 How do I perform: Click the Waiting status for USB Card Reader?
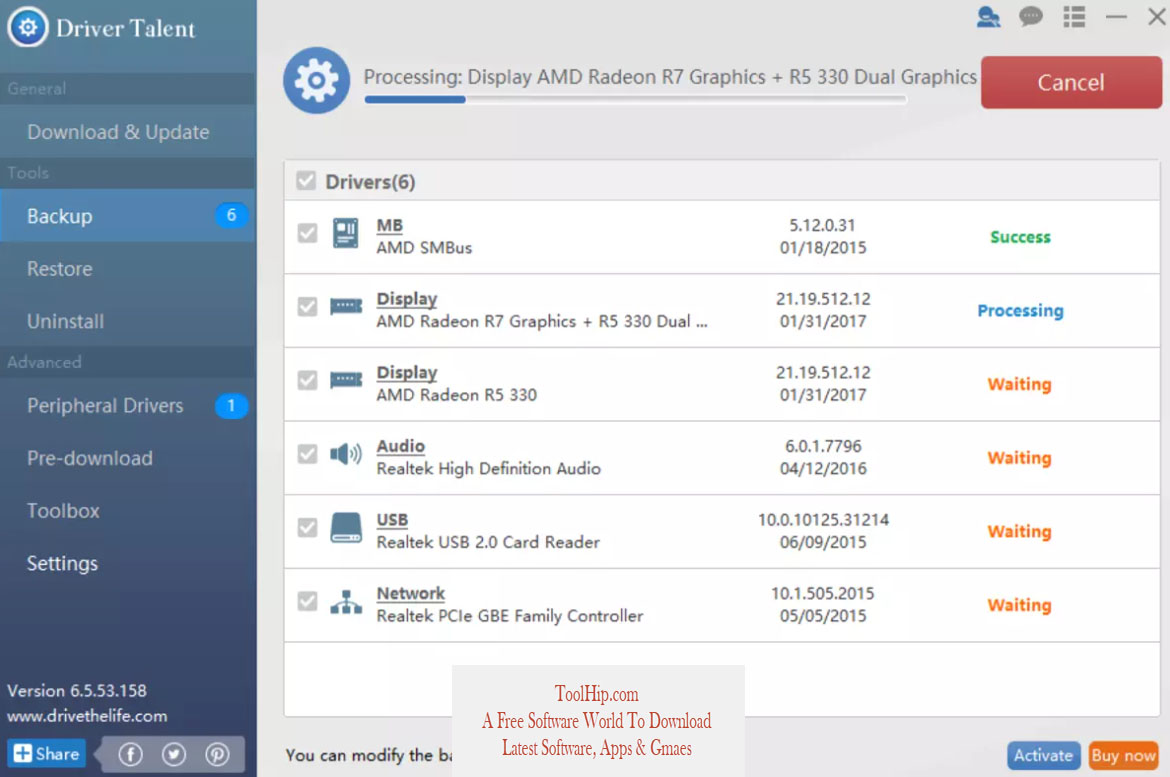point(1019,531)
